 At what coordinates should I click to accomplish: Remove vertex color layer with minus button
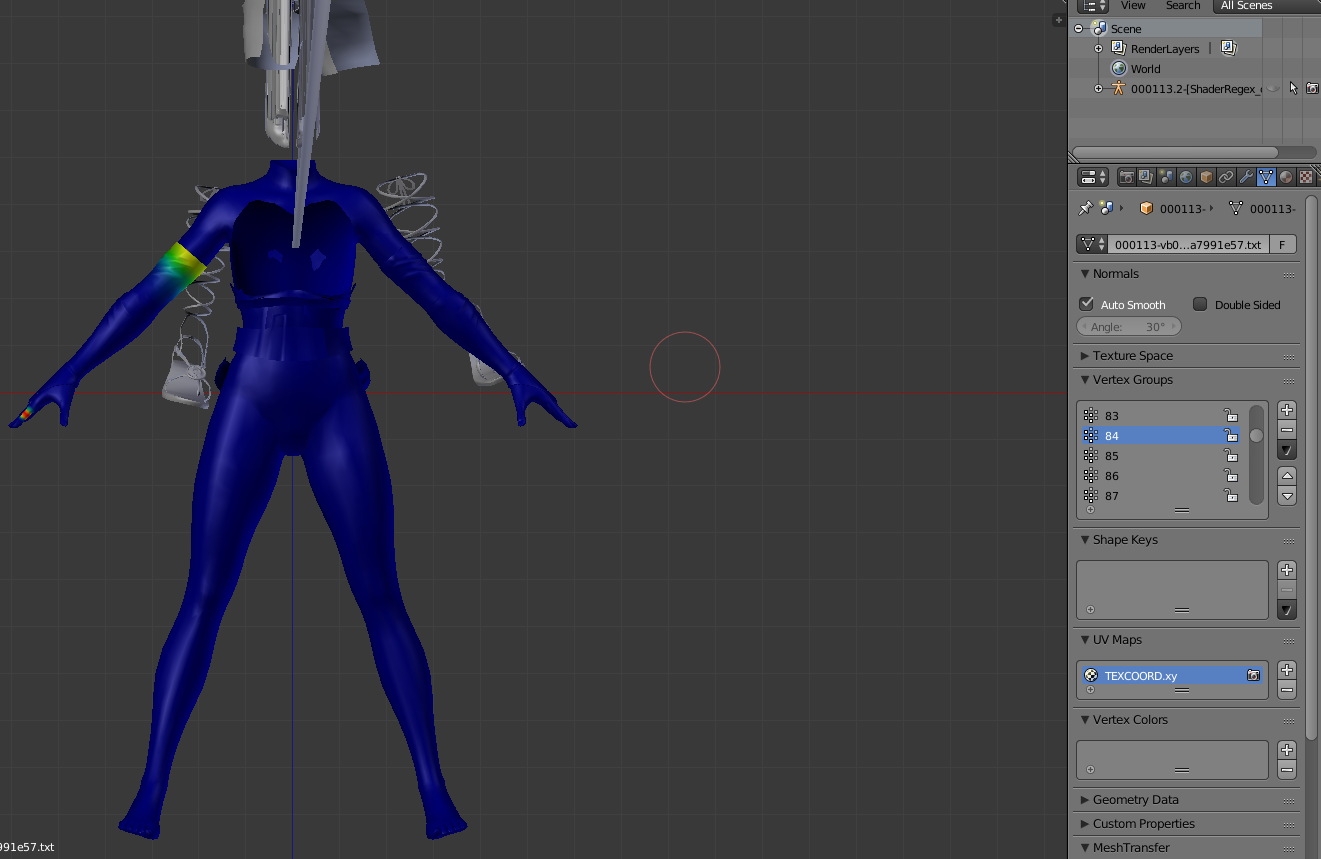pyautogui.click(x=1287, y=770)
